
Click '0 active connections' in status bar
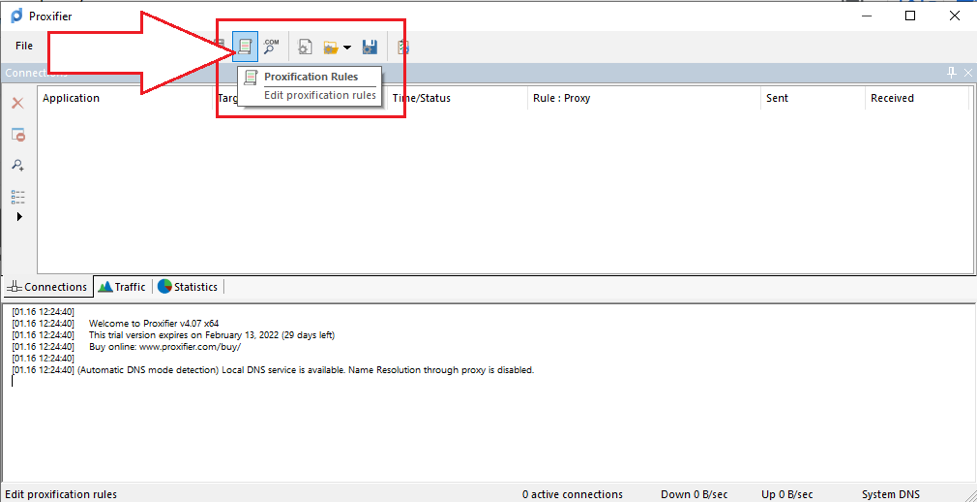pos(572,495)
